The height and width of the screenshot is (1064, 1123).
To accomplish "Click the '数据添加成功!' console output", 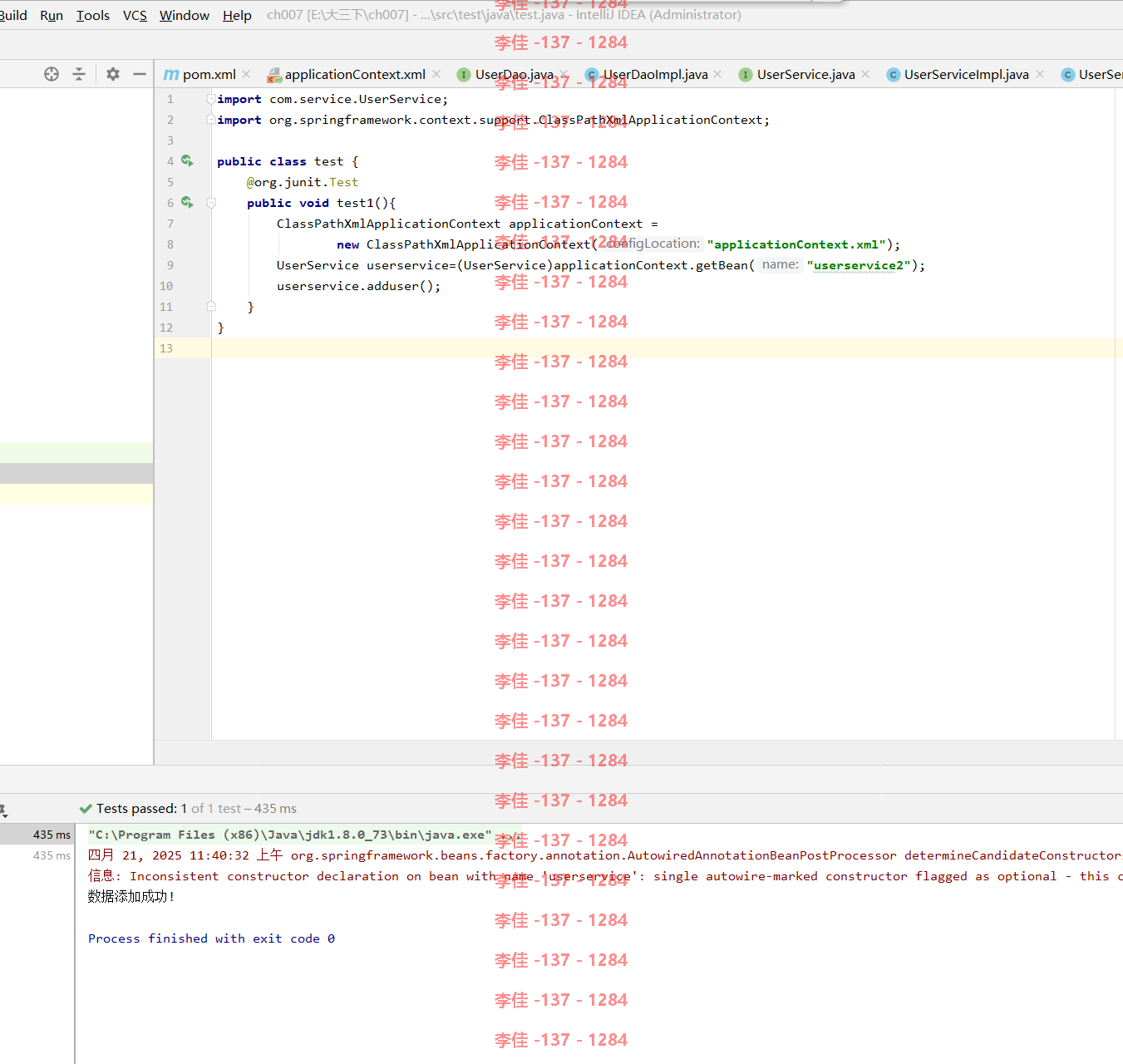I will point(131,897).
